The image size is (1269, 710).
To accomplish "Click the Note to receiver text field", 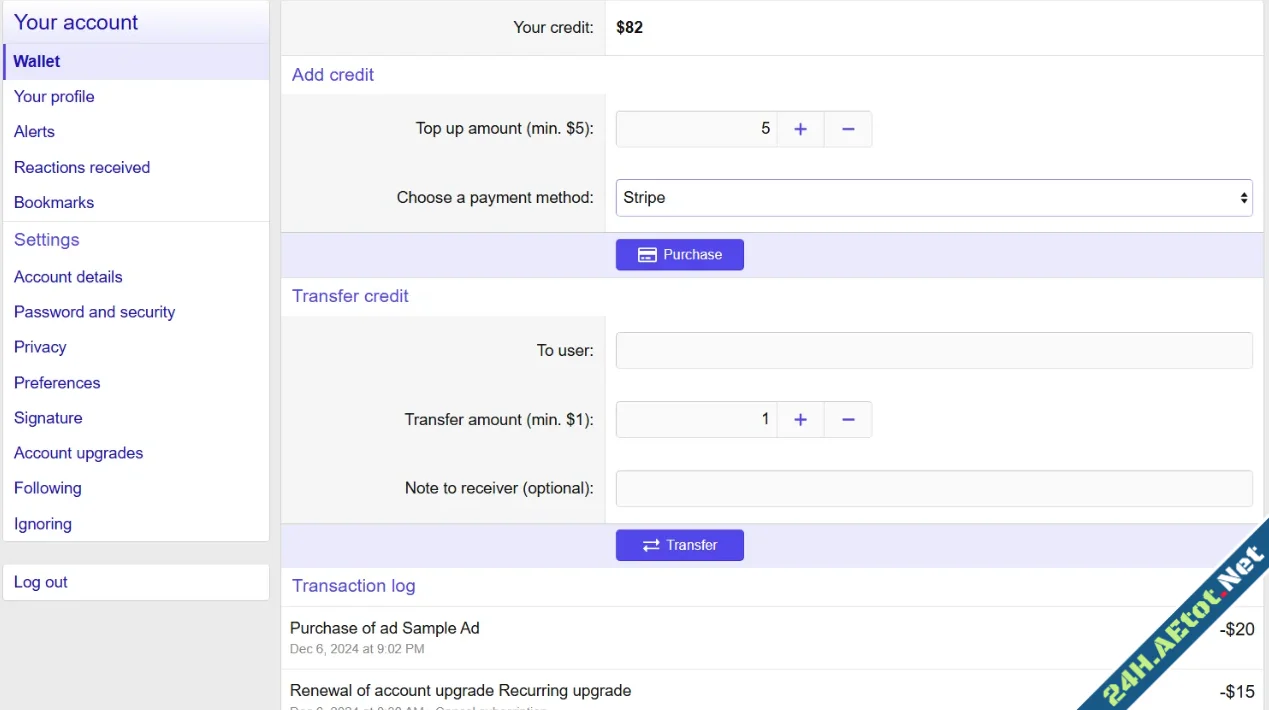I will pos(933,489).
